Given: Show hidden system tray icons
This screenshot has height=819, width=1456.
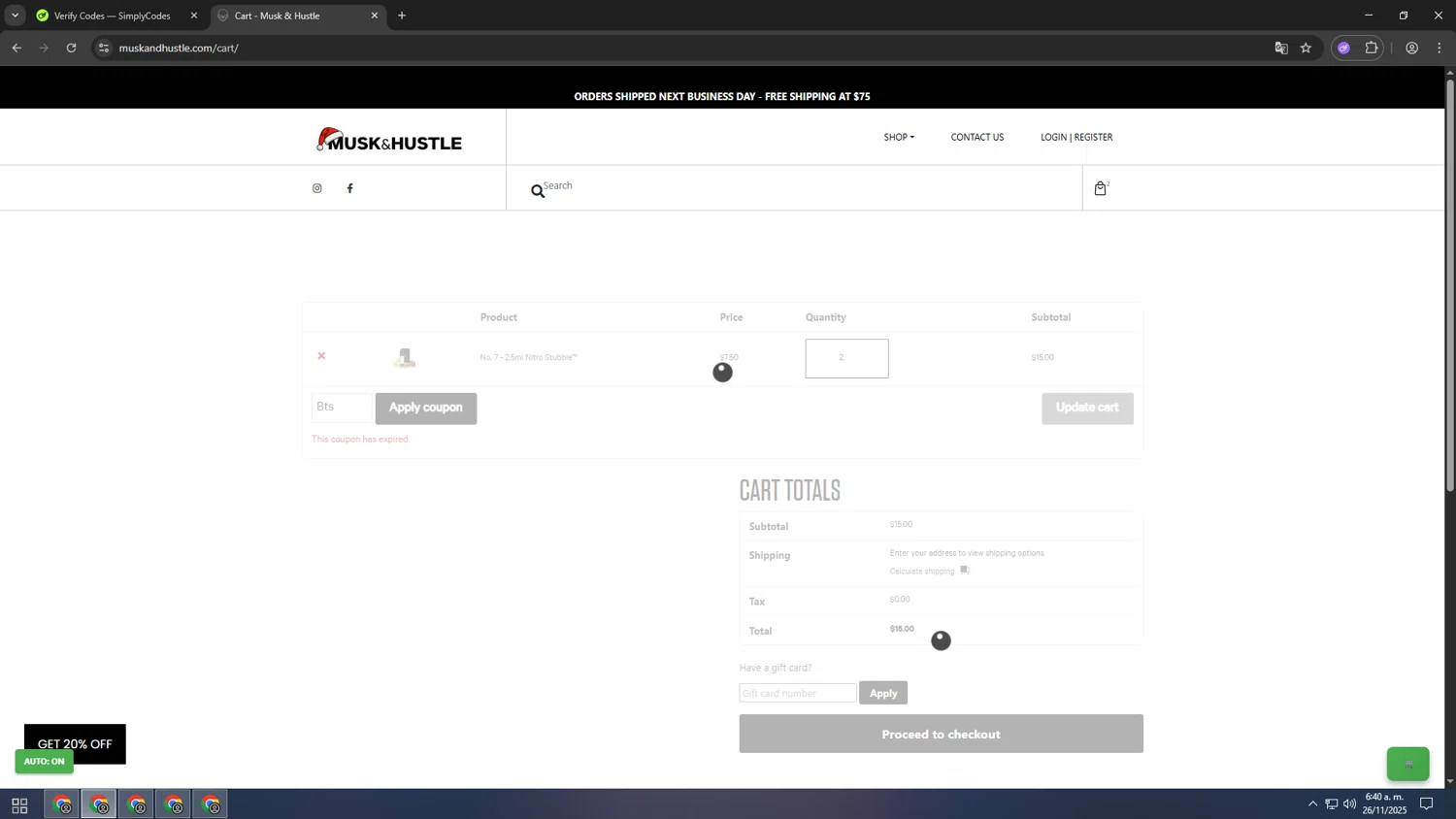Looking at the screenshot, I should [1312, 803].
